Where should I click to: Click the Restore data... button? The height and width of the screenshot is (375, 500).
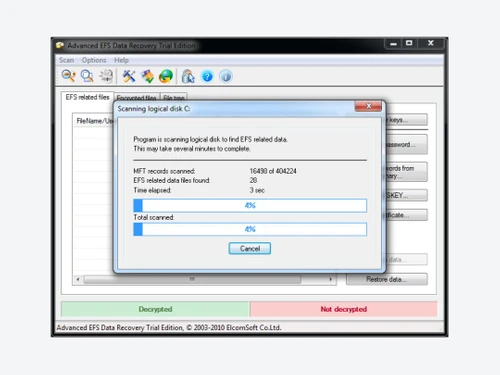[x=387, y=279]
